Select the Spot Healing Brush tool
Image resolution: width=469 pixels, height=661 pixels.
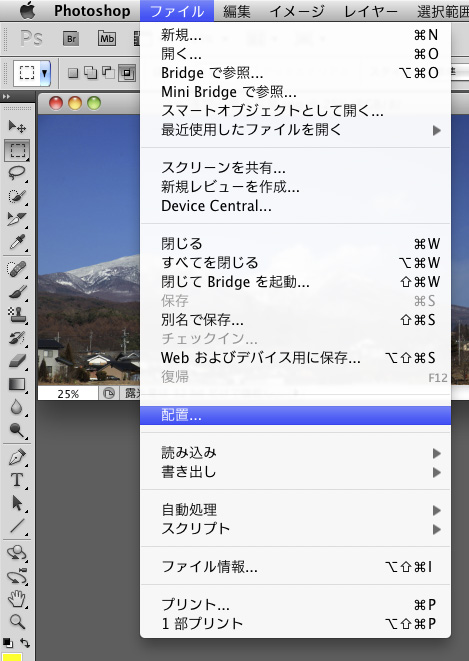[x=17, y=269]
